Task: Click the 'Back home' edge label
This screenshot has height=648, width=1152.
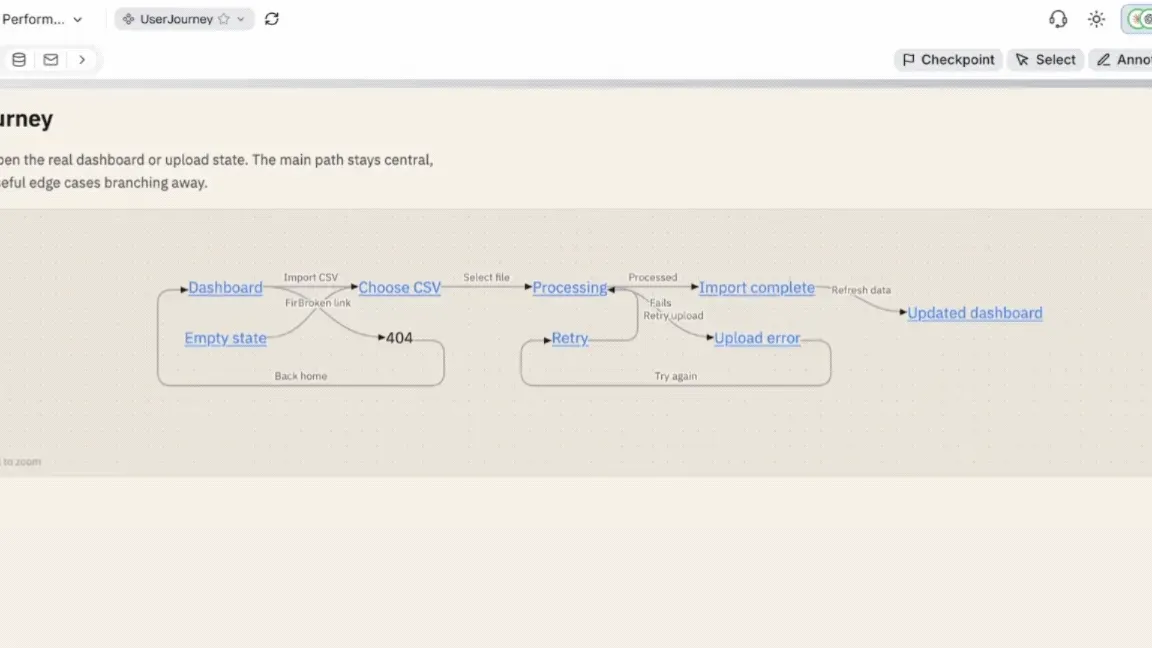Action: pyautogui.click(x=300, y=376)
